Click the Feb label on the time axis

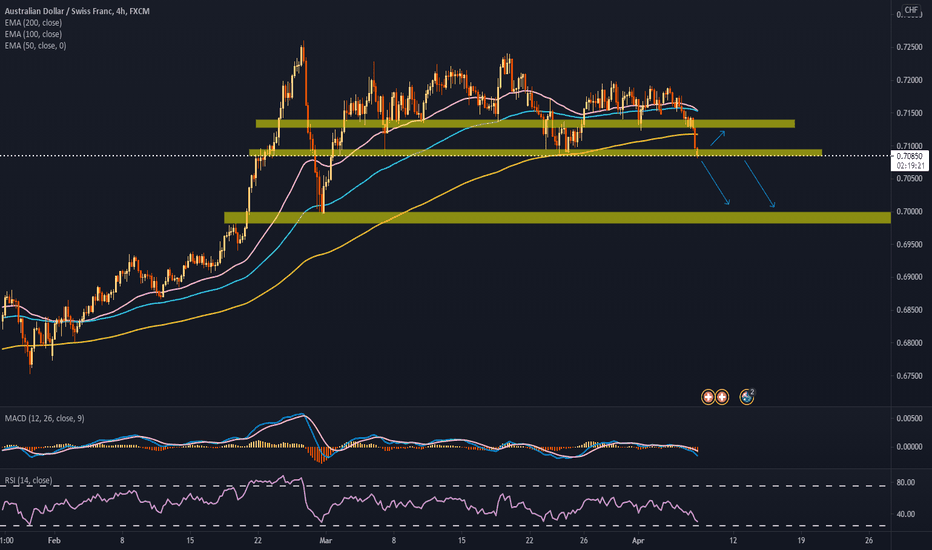pos(54,540)
